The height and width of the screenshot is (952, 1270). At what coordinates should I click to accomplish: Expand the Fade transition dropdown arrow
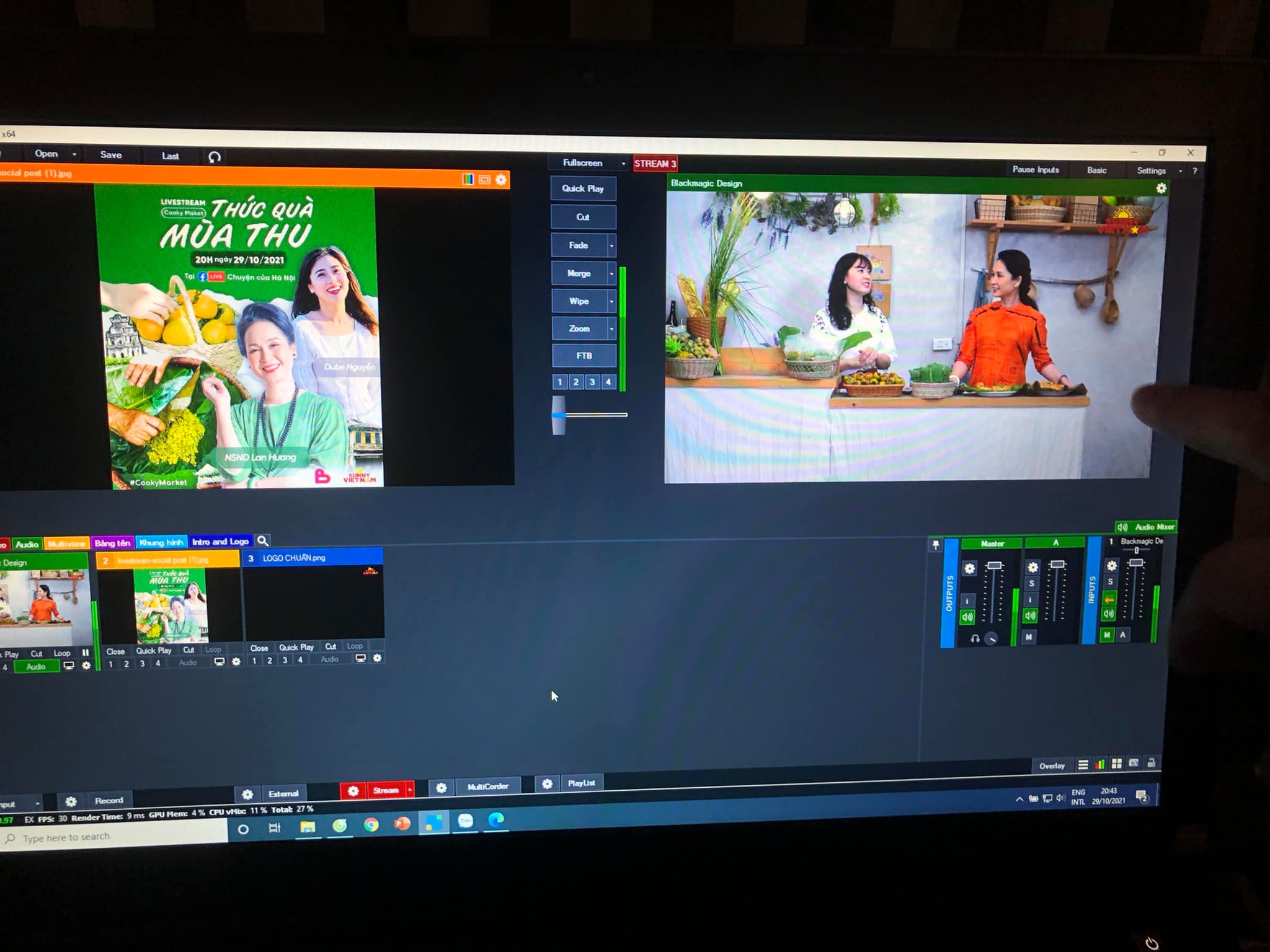click(611, 245)
